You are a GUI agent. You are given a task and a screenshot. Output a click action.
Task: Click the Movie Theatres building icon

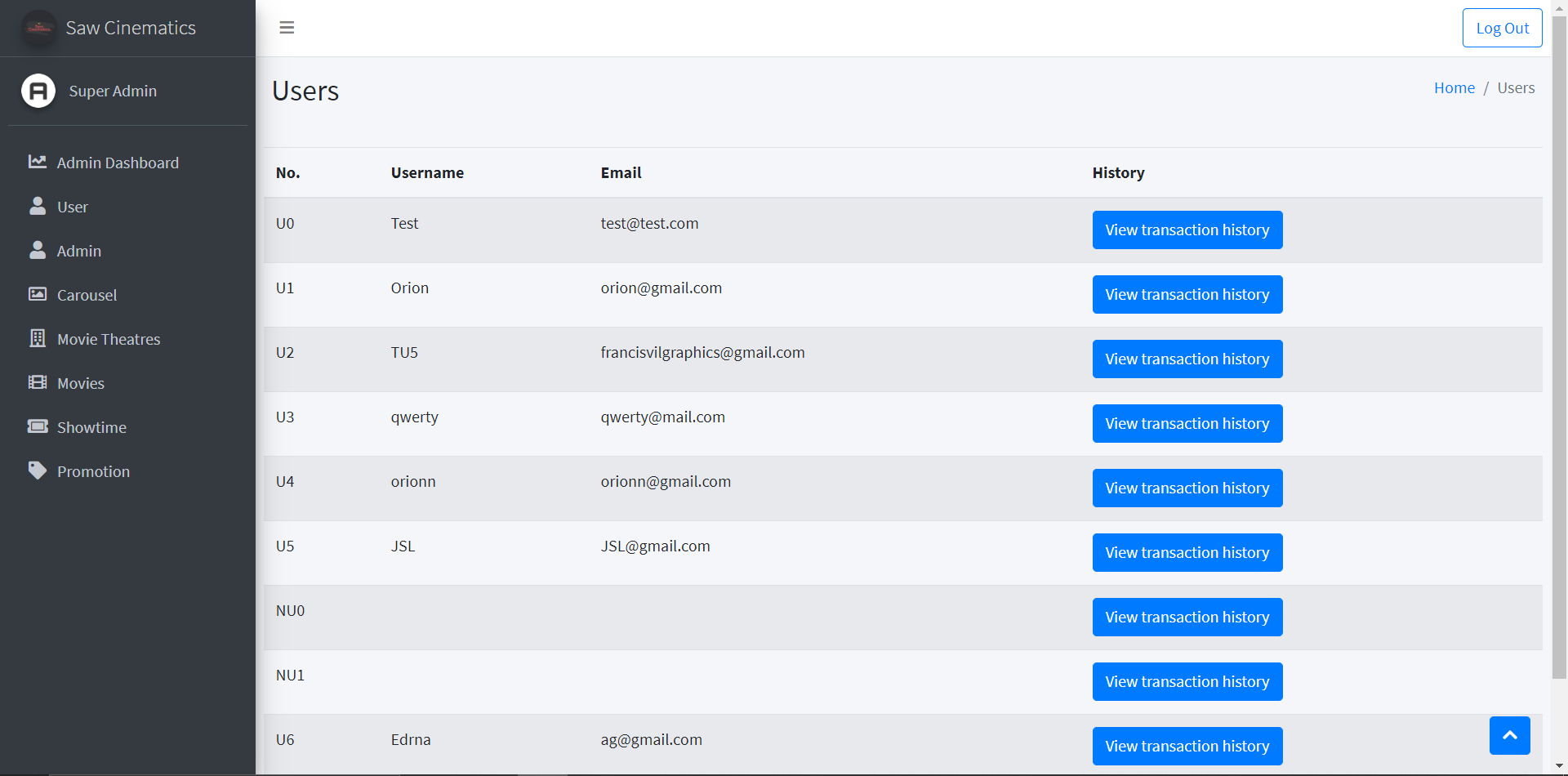click(x=38, y=338)
